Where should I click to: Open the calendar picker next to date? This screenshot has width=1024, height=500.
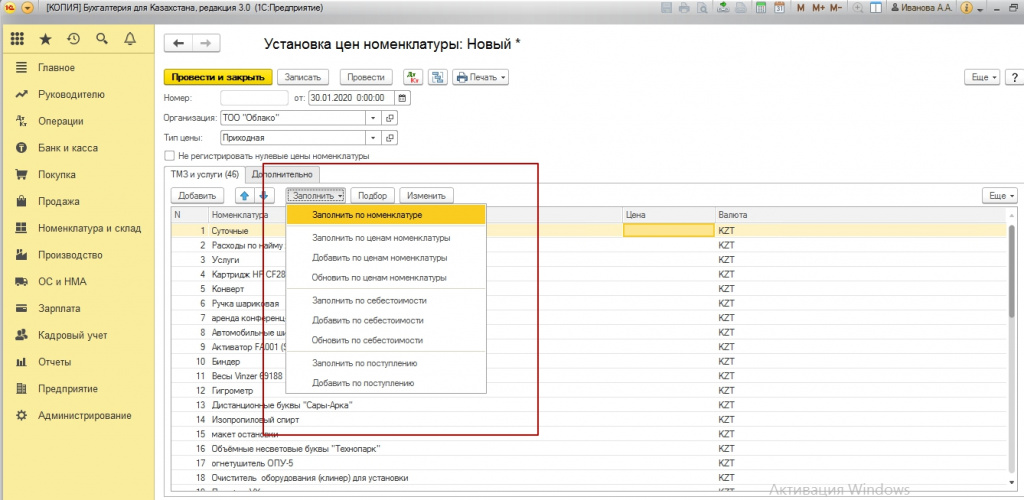(403, 98)
